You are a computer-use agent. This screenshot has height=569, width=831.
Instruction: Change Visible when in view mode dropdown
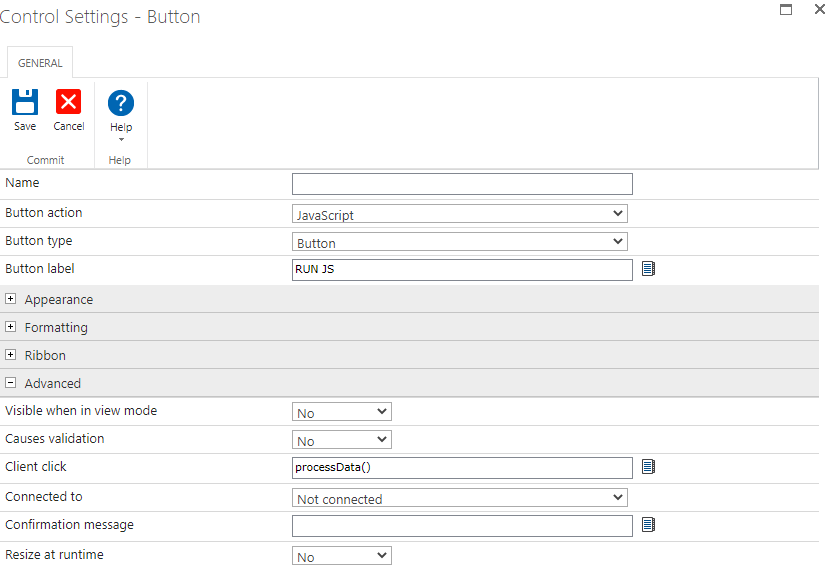click(x=342, y=412)
